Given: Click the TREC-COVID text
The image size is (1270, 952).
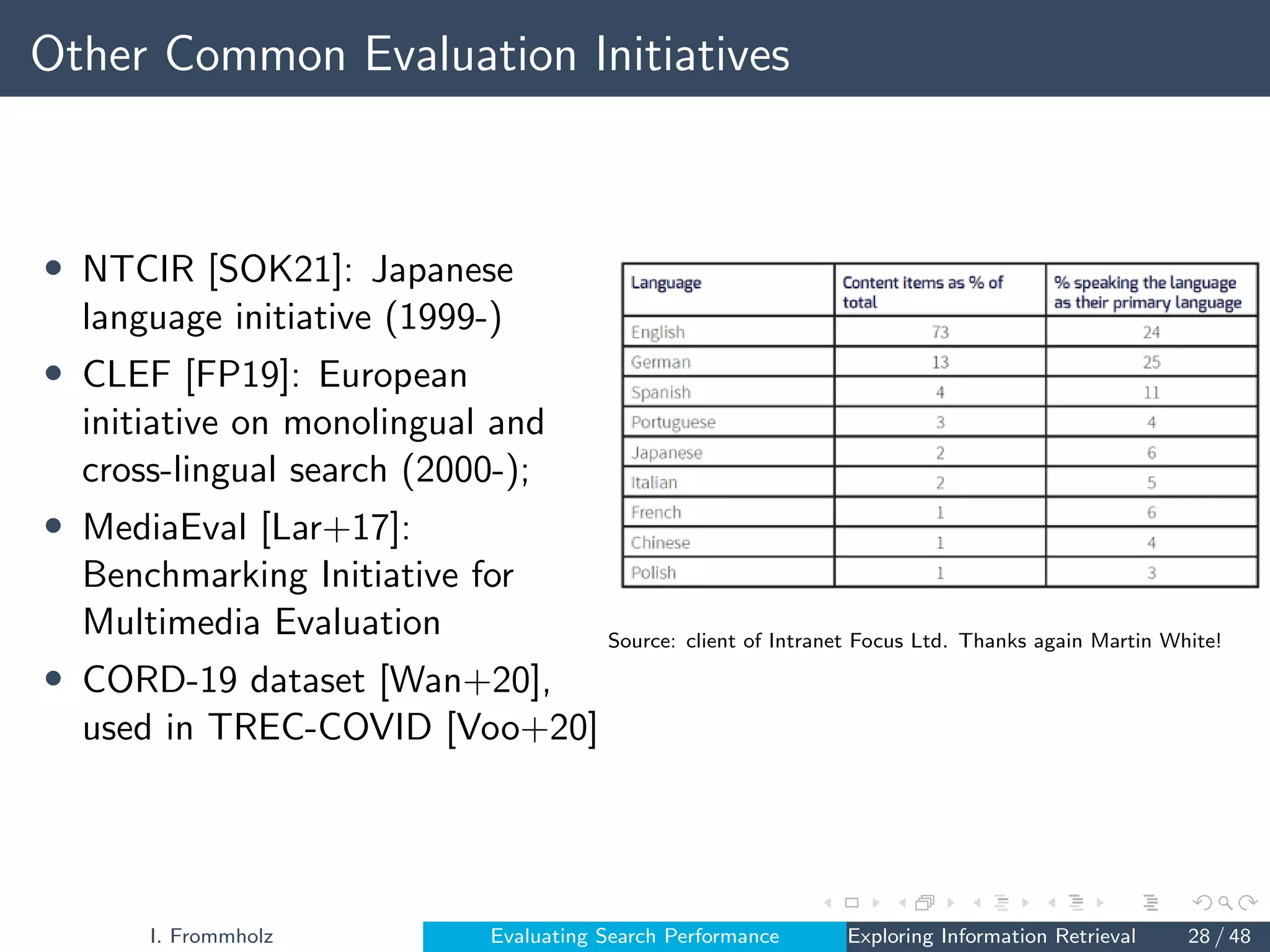Looking at the screenshot, I should click(320, 727).
